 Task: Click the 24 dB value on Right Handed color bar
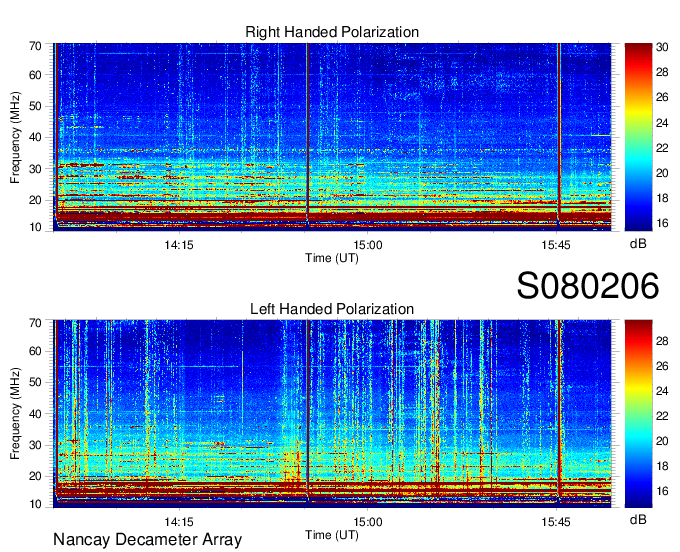pos(663,123)
